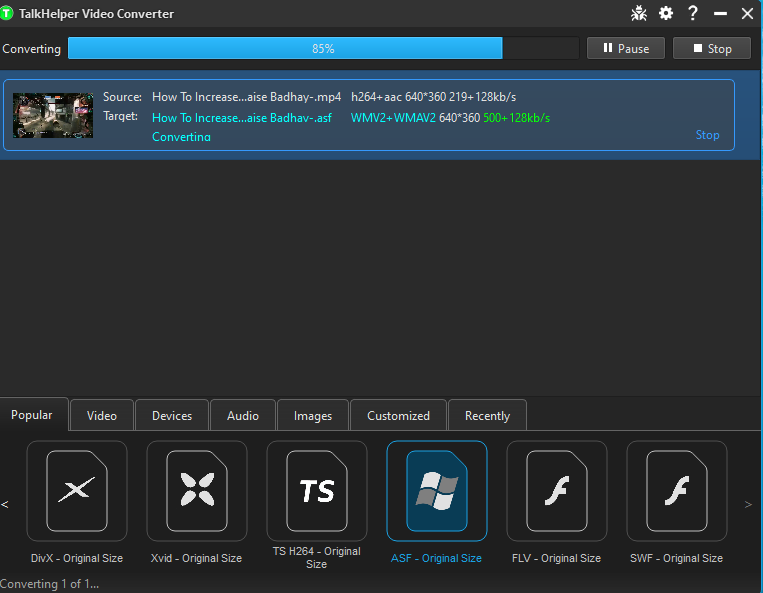The height and width of the screenshot is (593, 763).
Task: Open the Audio tab
Action: tap(242, 416)
